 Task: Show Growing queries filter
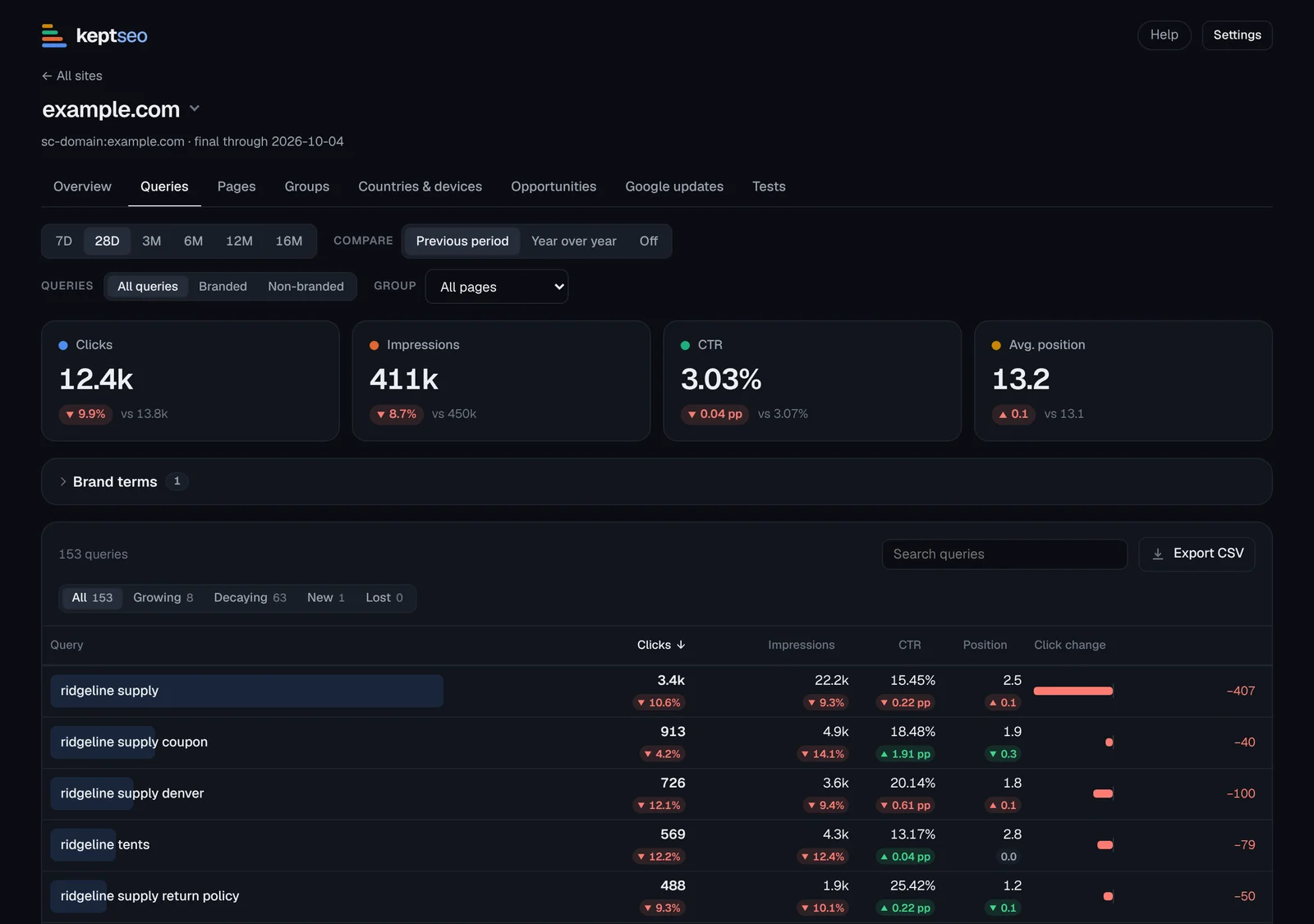pyautogui.click(x=163, y=598)
